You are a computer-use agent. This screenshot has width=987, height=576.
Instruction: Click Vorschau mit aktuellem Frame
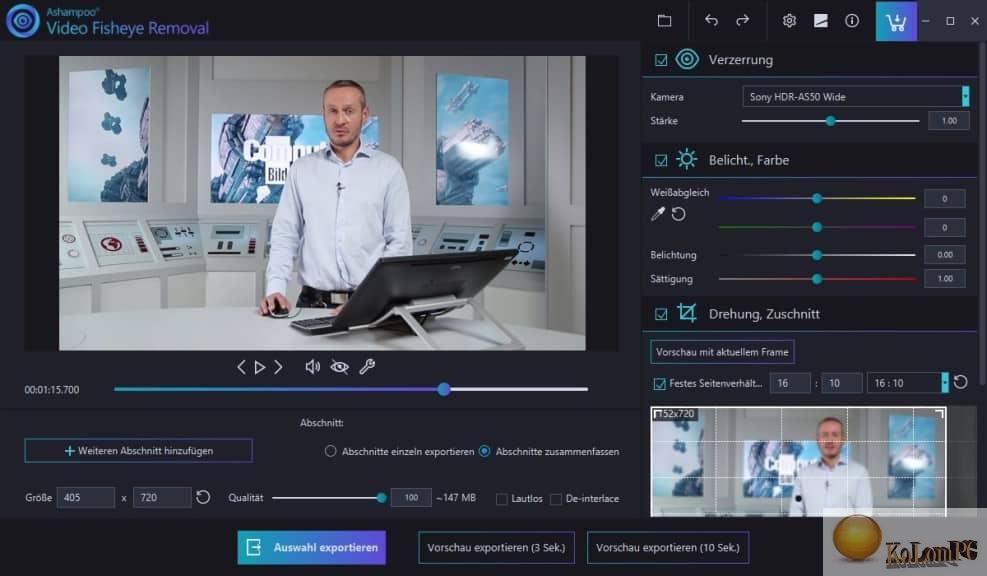[x=722, y=352]
